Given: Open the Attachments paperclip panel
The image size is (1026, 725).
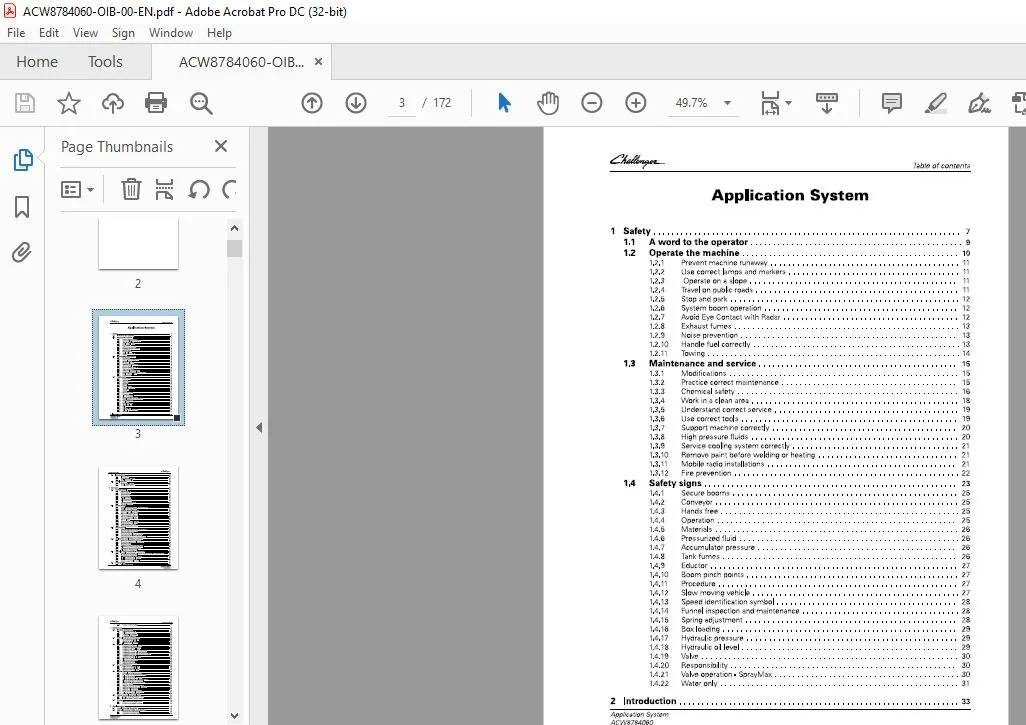Looking at the screenshot, I should (x=22, y=253).
